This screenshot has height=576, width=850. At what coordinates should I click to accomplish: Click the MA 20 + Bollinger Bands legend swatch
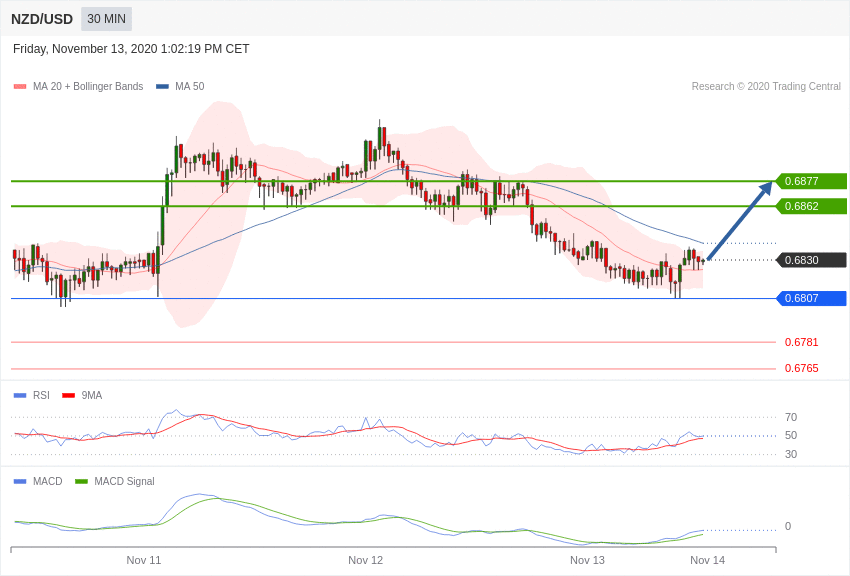point(20,86)
